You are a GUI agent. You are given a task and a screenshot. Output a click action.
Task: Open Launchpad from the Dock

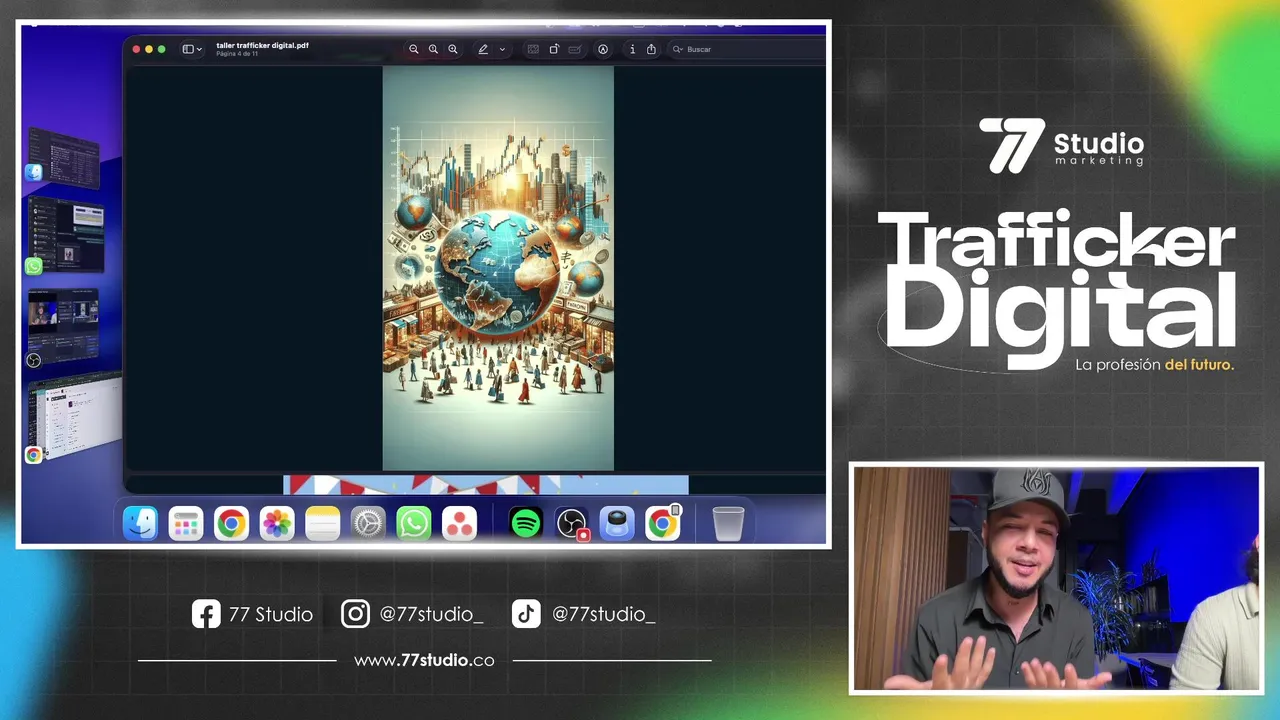coord(186,523)
